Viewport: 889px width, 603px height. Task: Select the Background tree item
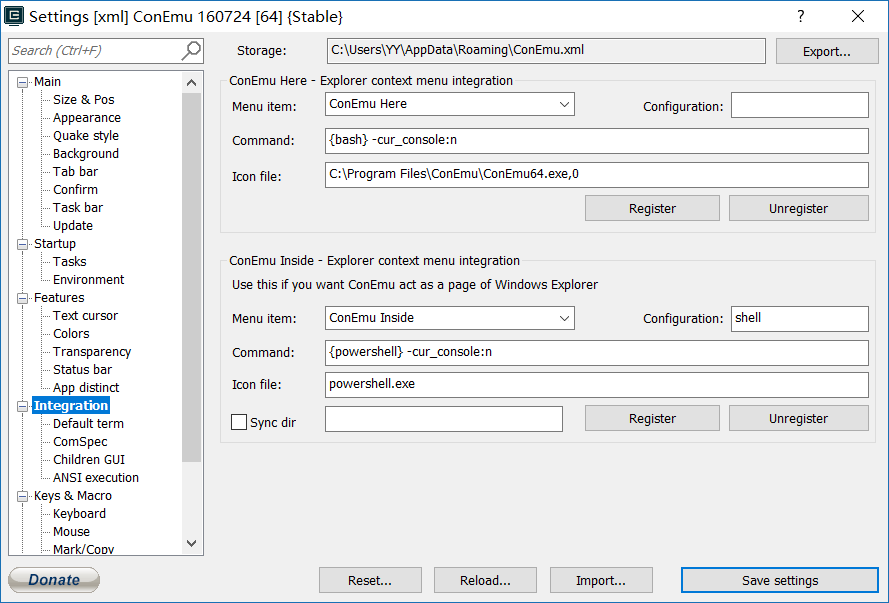(86, 154)
